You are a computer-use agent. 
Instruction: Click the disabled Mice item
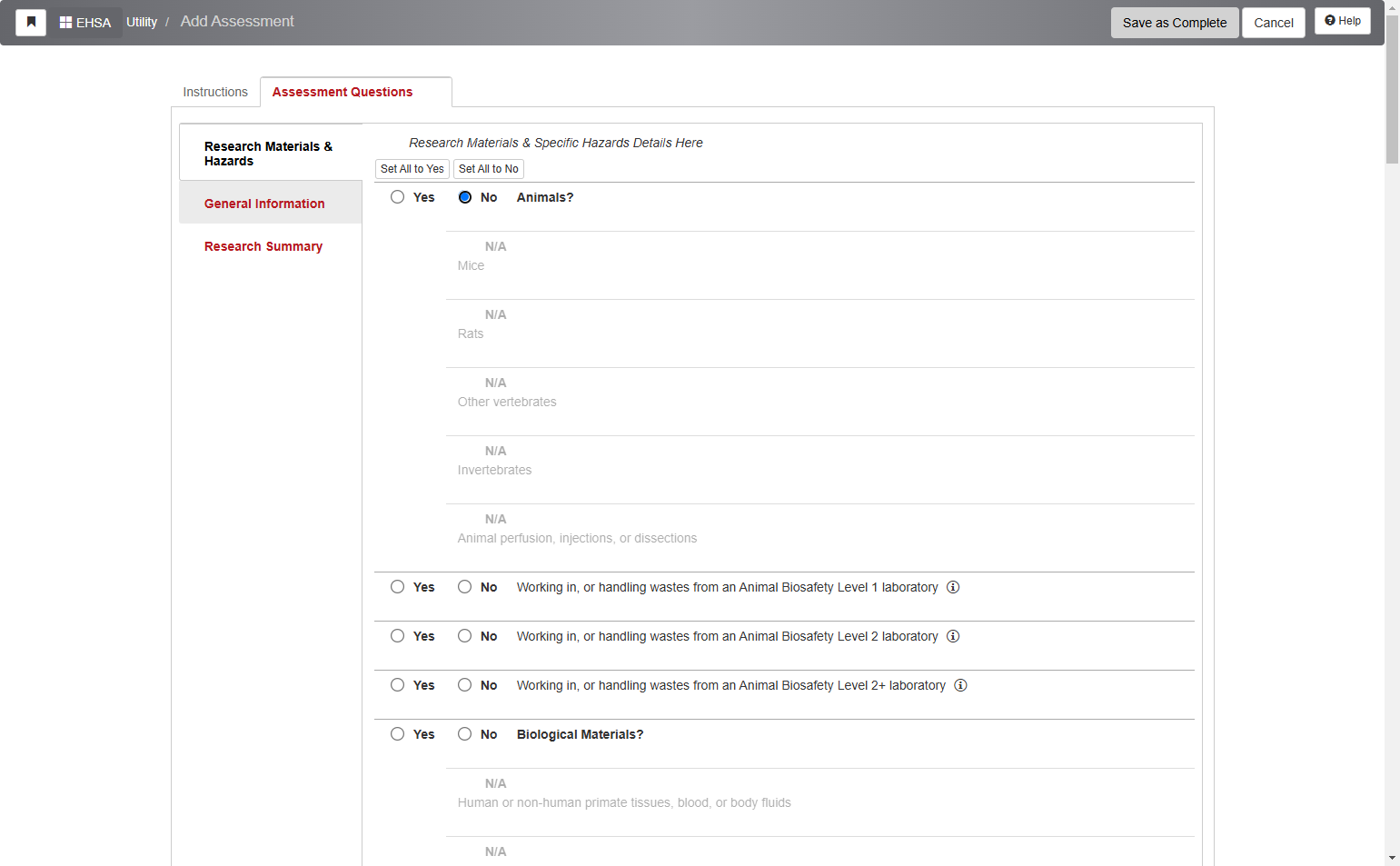click(x=471, y=265)
